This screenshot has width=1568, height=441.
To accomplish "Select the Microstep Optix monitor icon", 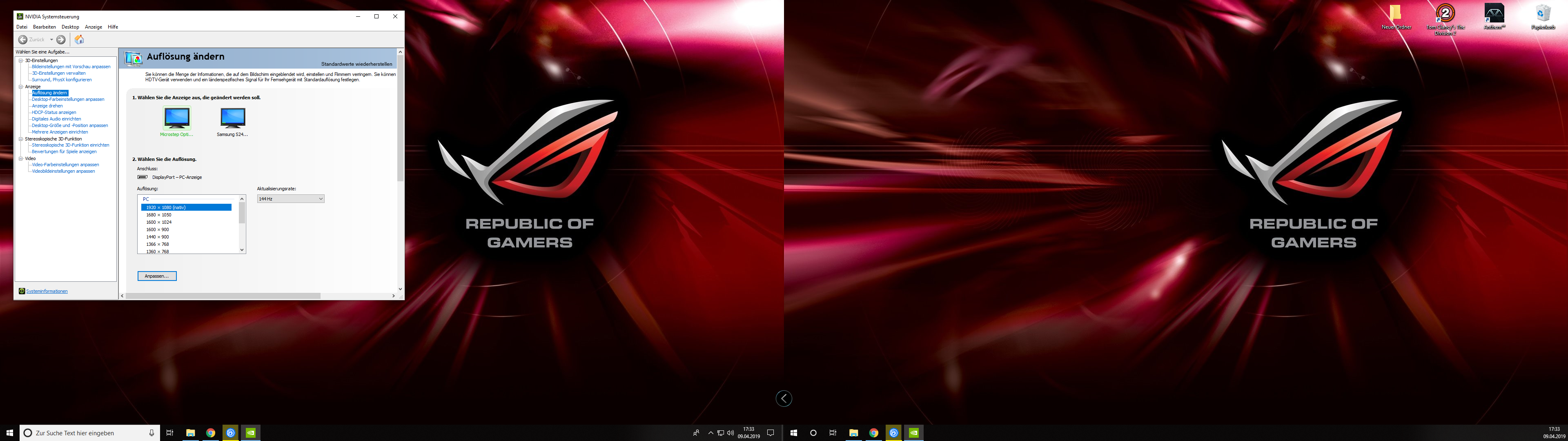I will 176,118.
